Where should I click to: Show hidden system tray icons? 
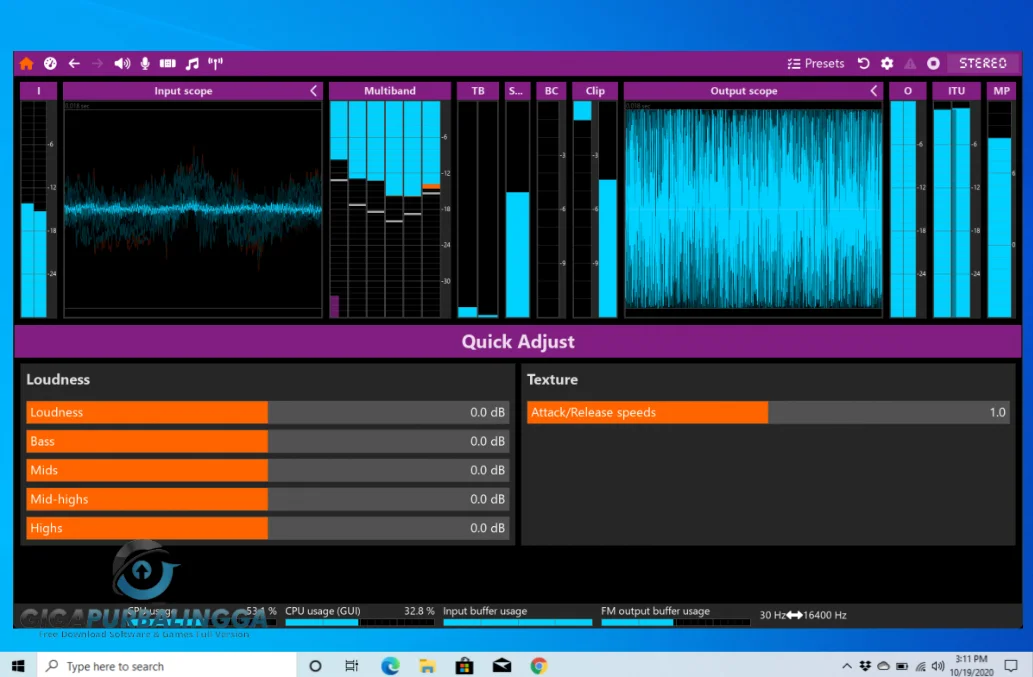[847, 666]
